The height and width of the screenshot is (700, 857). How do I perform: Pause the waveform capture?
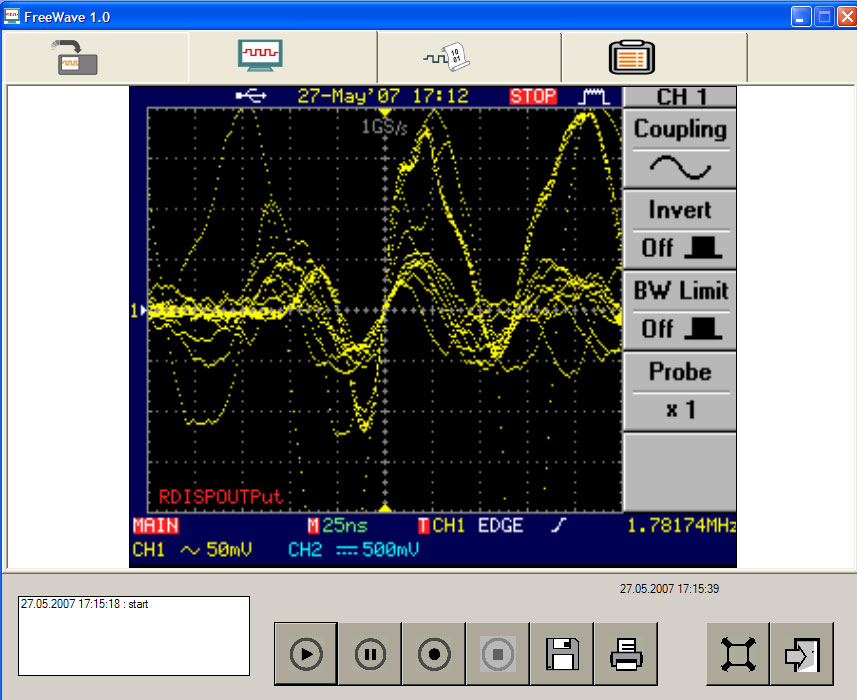(x=370, y=654)
